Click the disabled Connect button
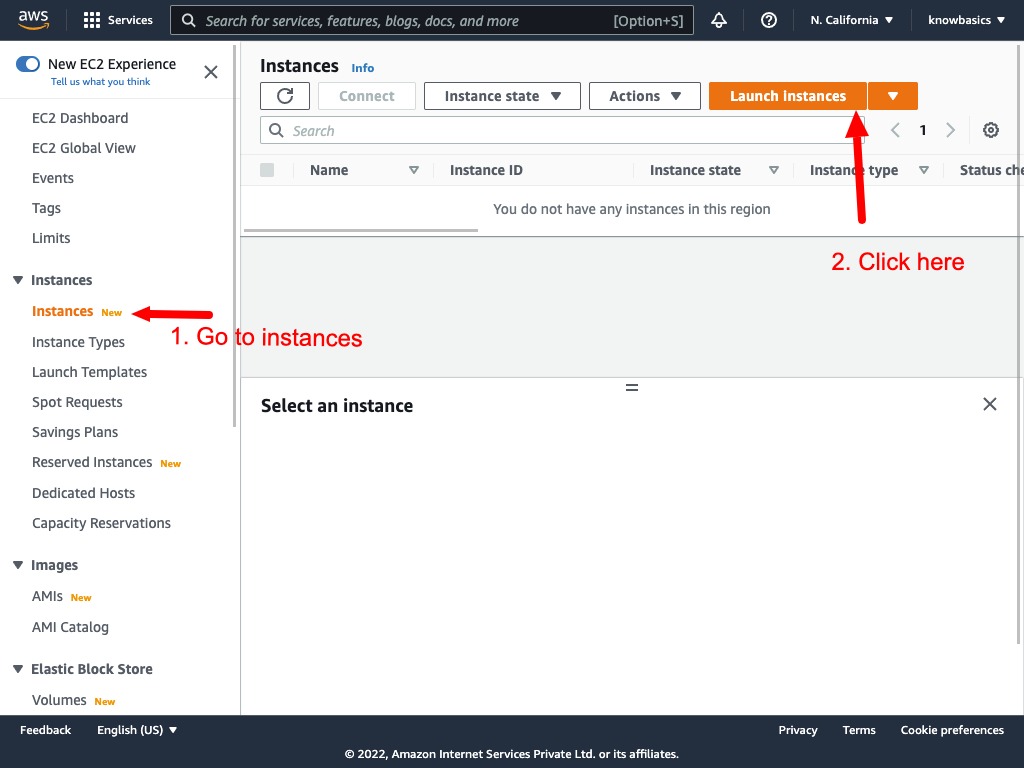The height and width of the screenshot is (768, 1024). (366, 96)
